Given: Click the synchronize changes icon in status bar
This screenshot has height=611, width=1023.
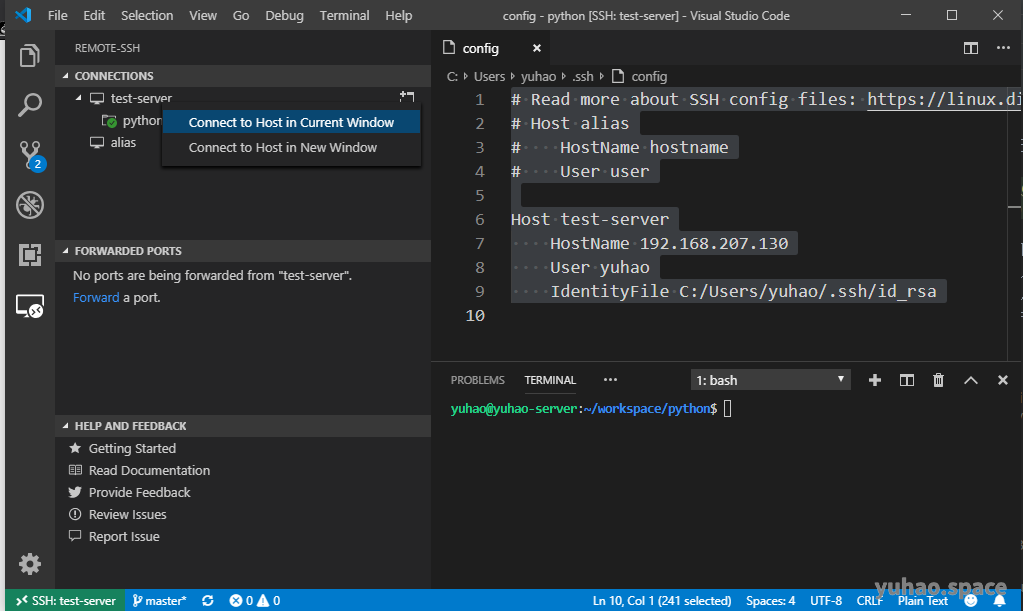Looking at the screenshot, I should click(207, 601).
